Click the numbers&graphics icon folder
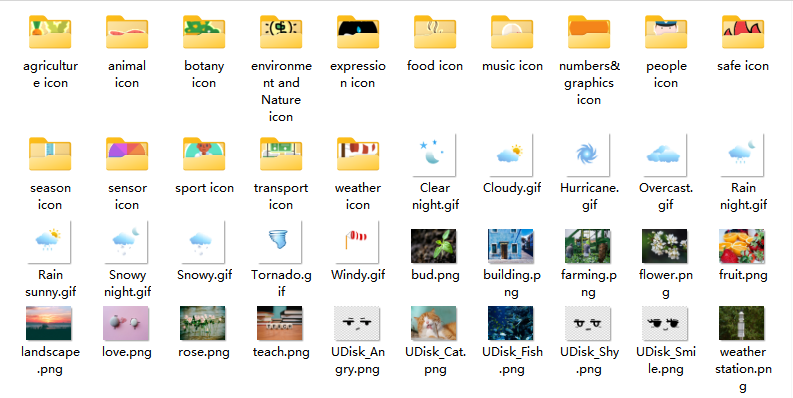The height and width of the screenshot is (398, 793). [589, 33]
